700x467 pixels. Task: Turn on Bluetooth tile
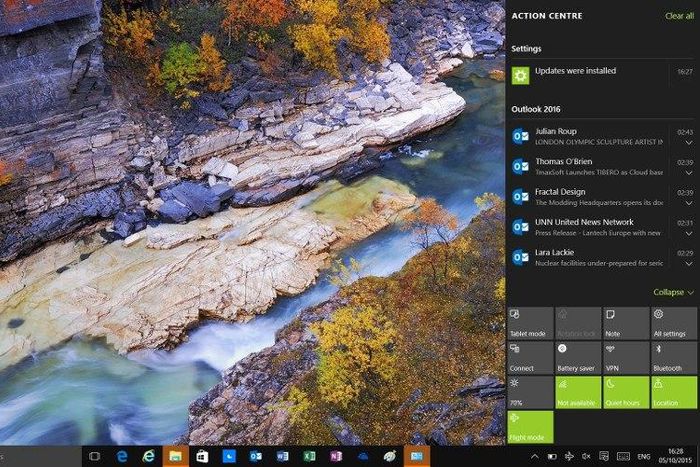pyautogui.click(x=674, y=358)
